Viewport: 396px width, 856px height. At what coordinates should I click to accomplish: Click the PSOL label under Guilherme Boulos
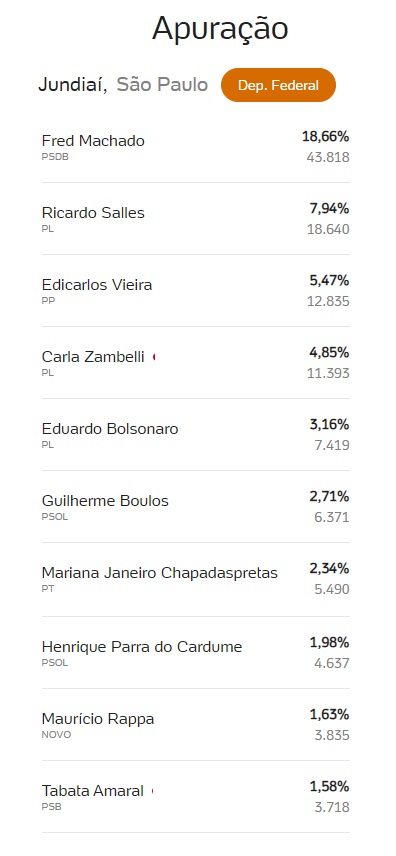click(x=55, y=516)
